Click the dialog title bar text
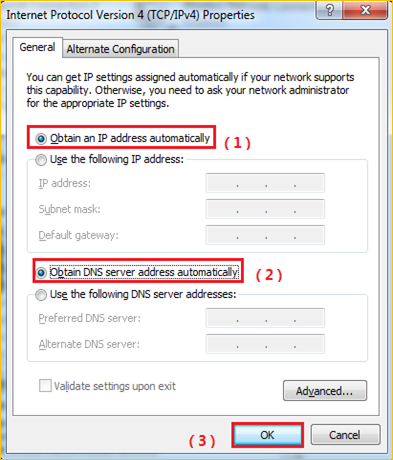393x460 pixels. [x=130, y=15]
